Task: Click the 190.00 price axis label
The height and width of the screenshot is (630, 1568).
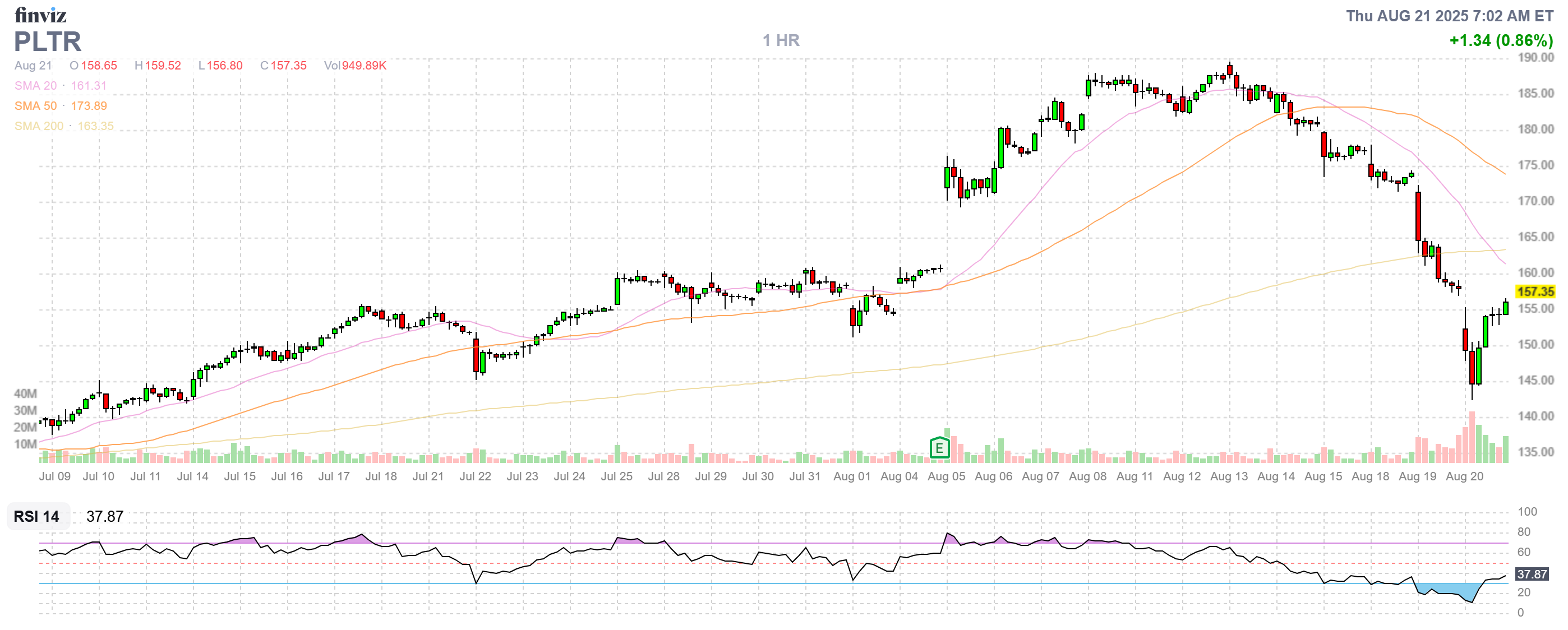Action: [1535, 58]
